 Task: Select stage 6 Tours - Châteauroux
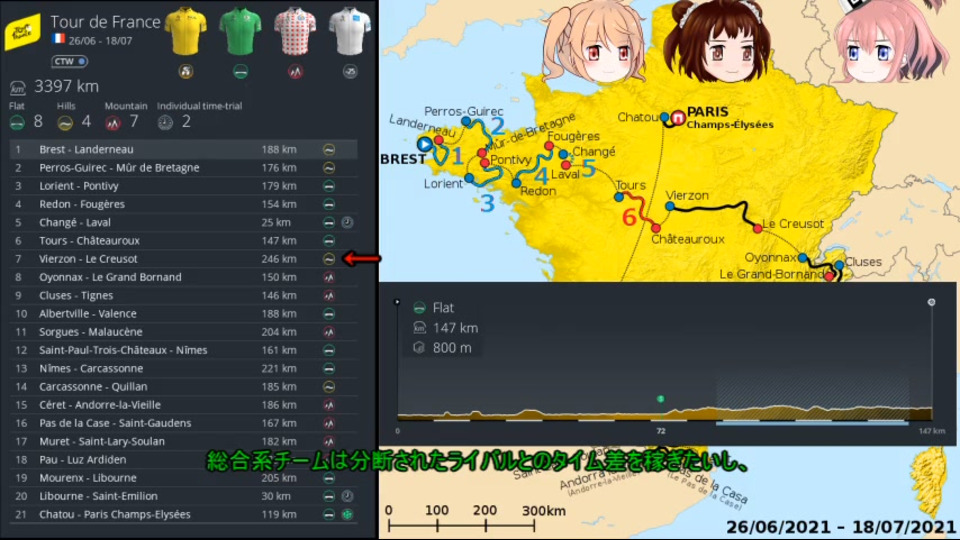point(184,241)
